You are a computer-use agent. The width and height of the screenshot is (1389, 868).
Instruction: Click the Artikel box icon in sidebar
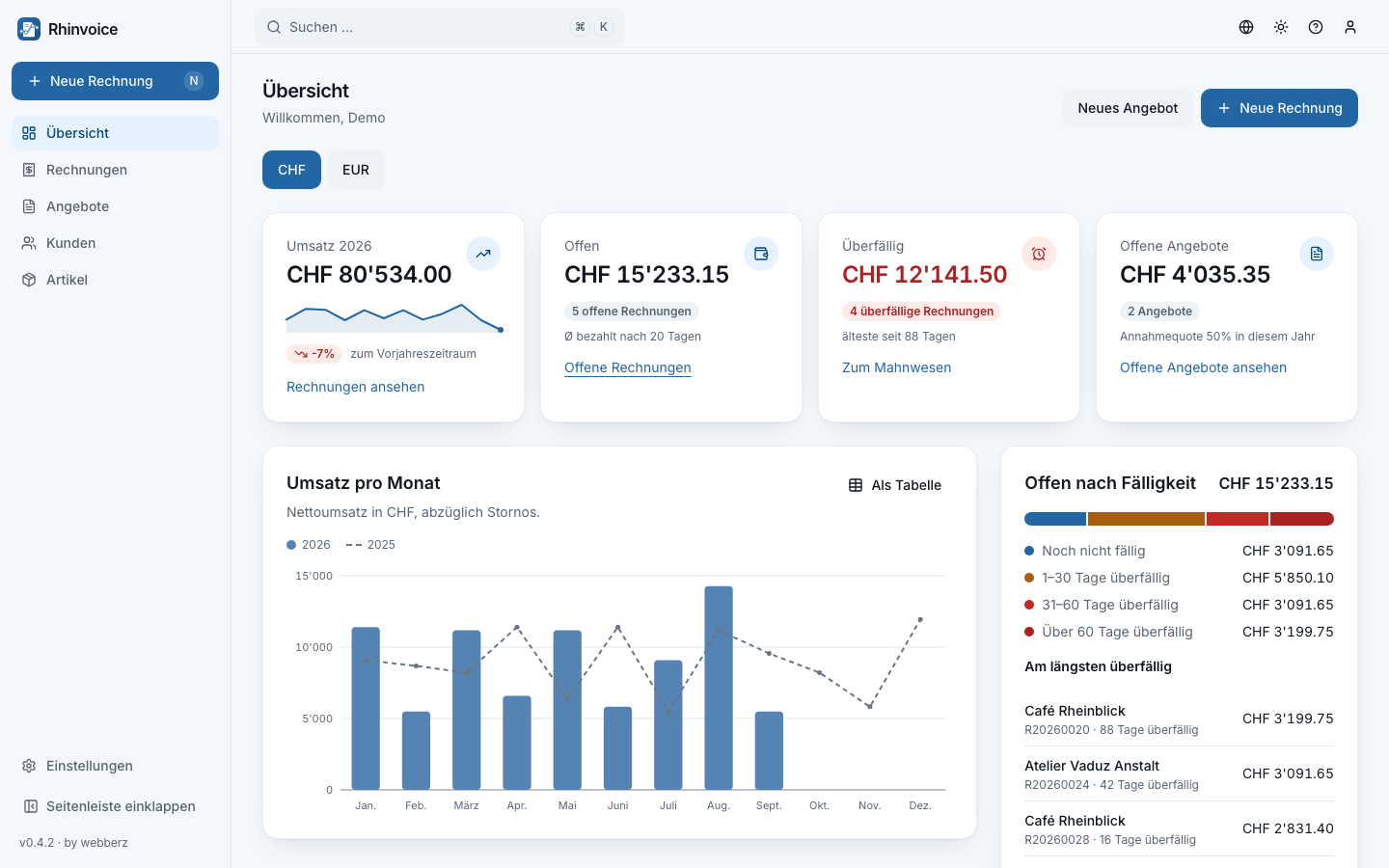[x=29, y=280]
